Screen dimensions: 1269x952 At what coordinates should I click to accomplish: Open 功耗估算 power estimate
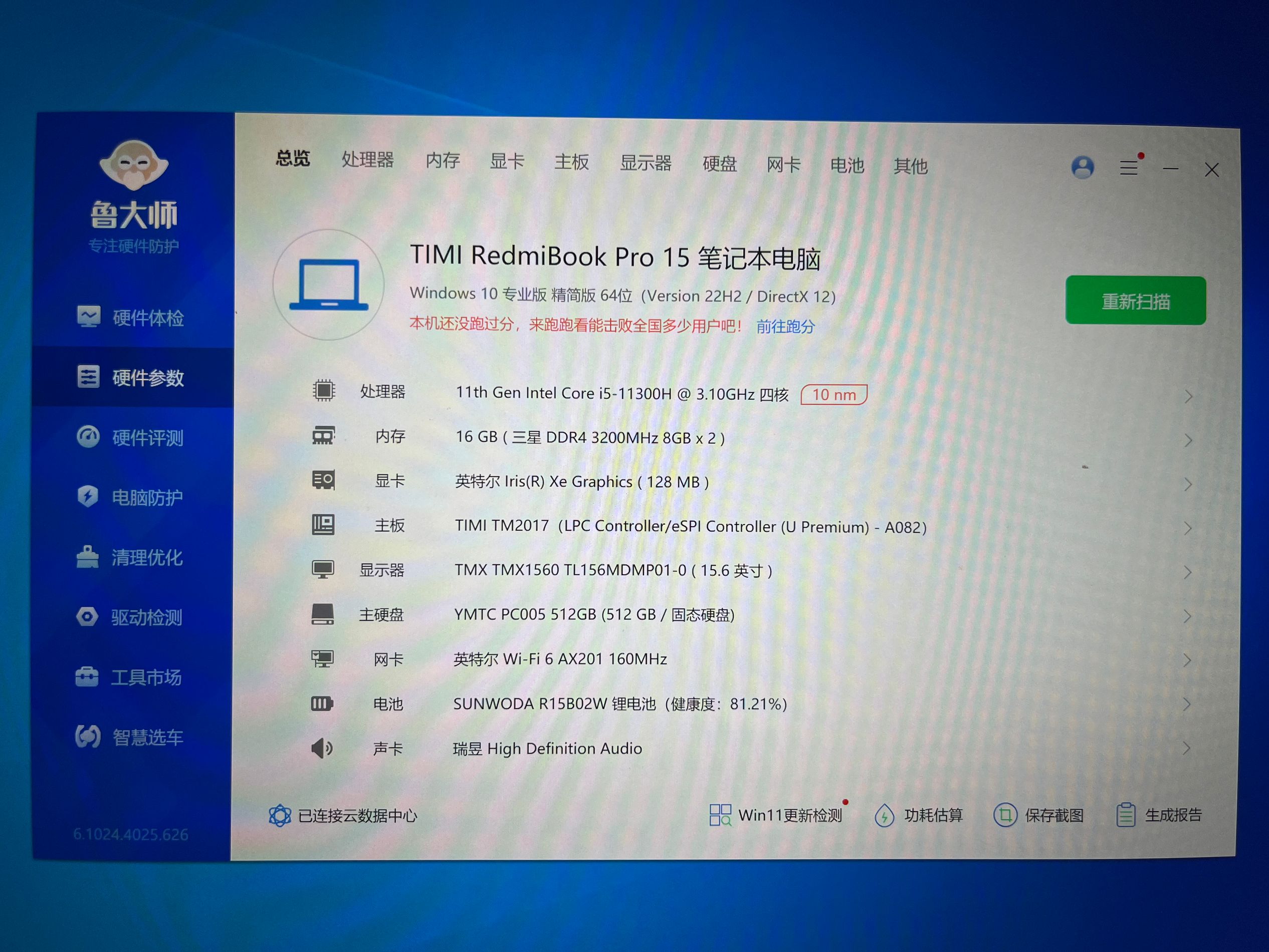click(x=919, y=815)
